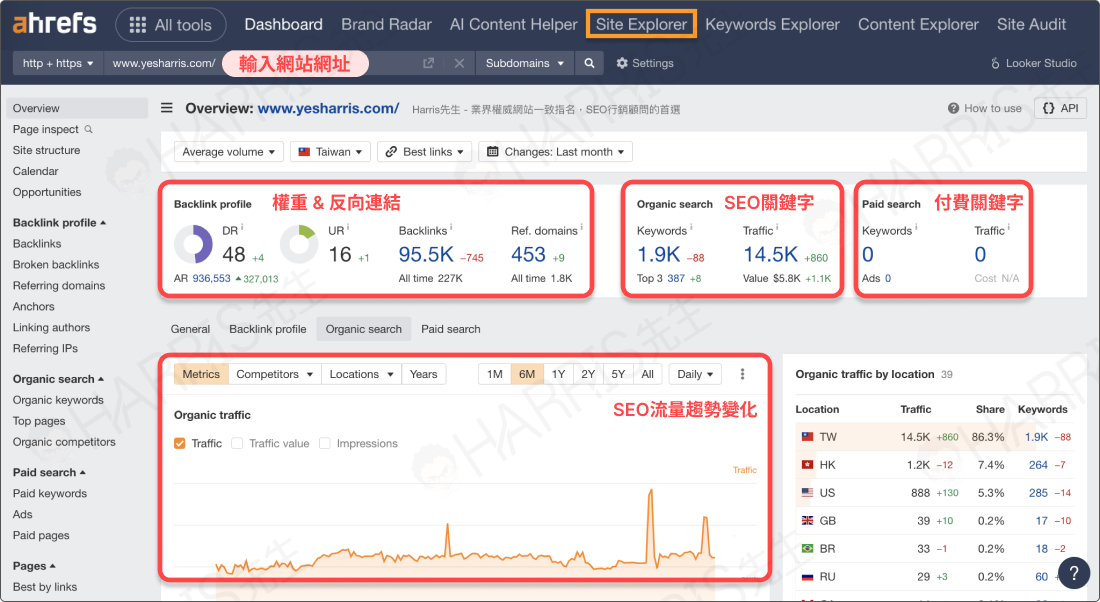Click the 453 referring domains value
Viewport: 1100px width, 602px height.
pyautogui.click(x=528, y=254)
